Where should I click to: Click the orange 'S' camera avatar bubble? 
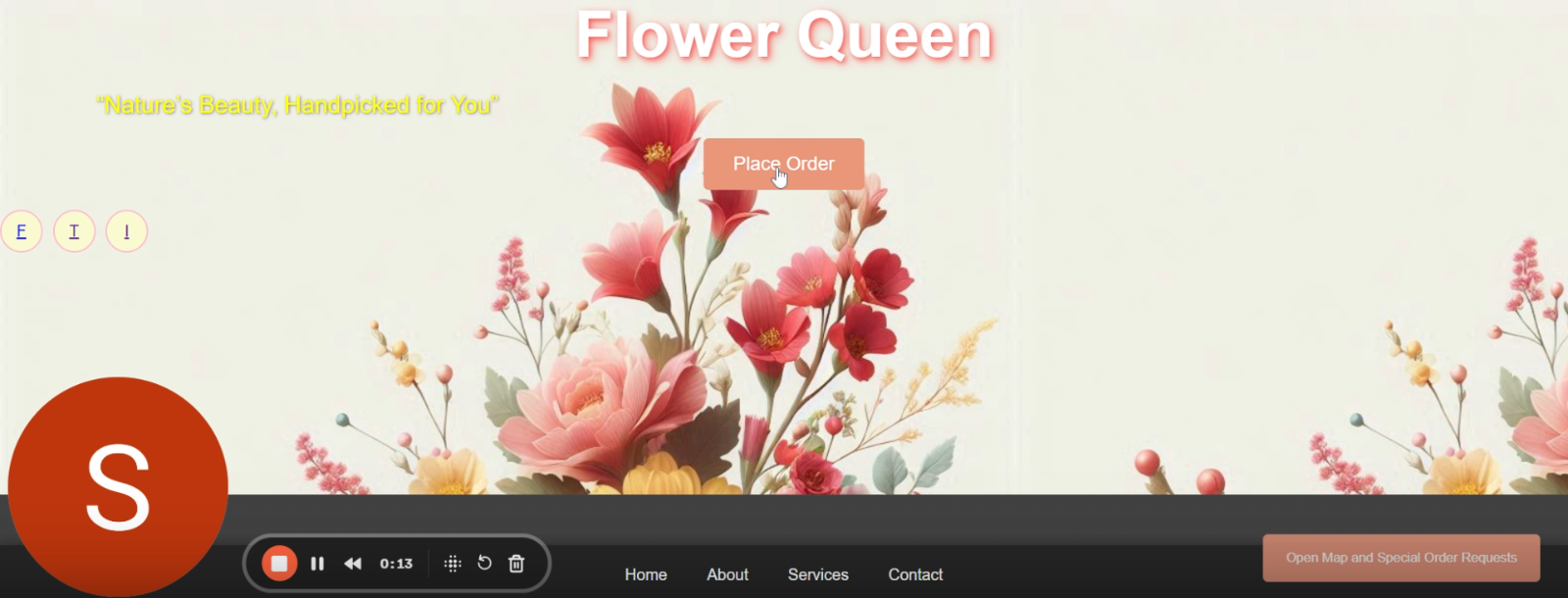tap(118, 486)
